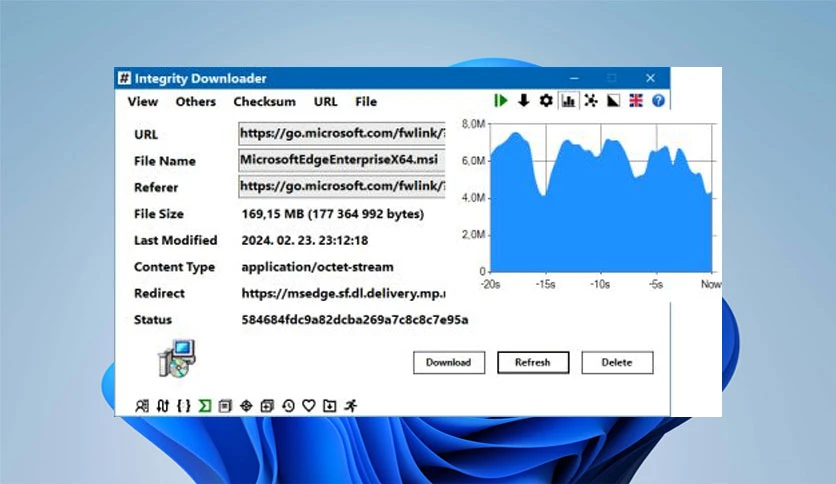
Task: Click the user profile icon in bottom bar
Action: (x=142, y=406)
